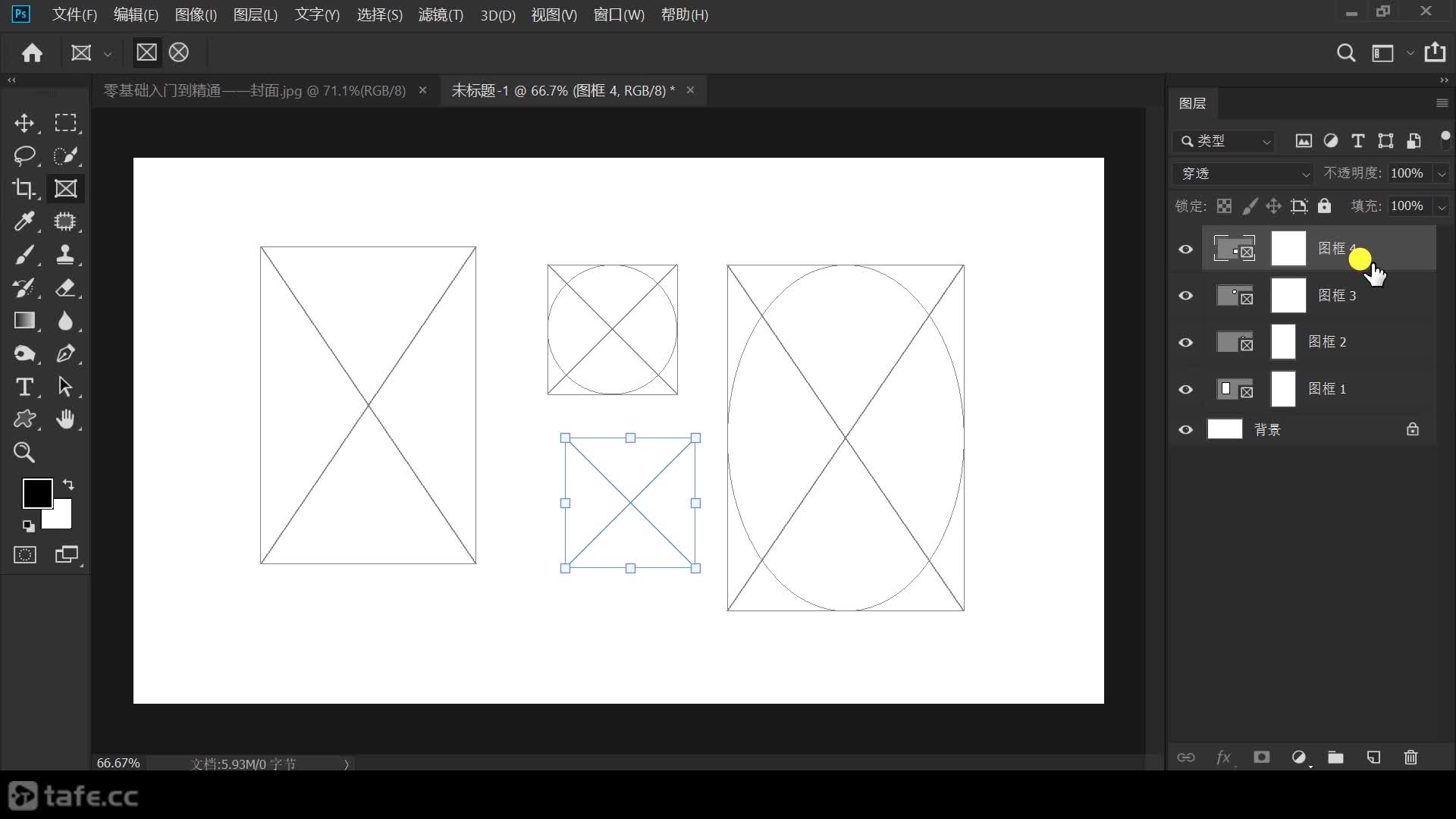Switch to 未标题-1 document tab
Screen dimensions: 1456x819
(563, 91)
